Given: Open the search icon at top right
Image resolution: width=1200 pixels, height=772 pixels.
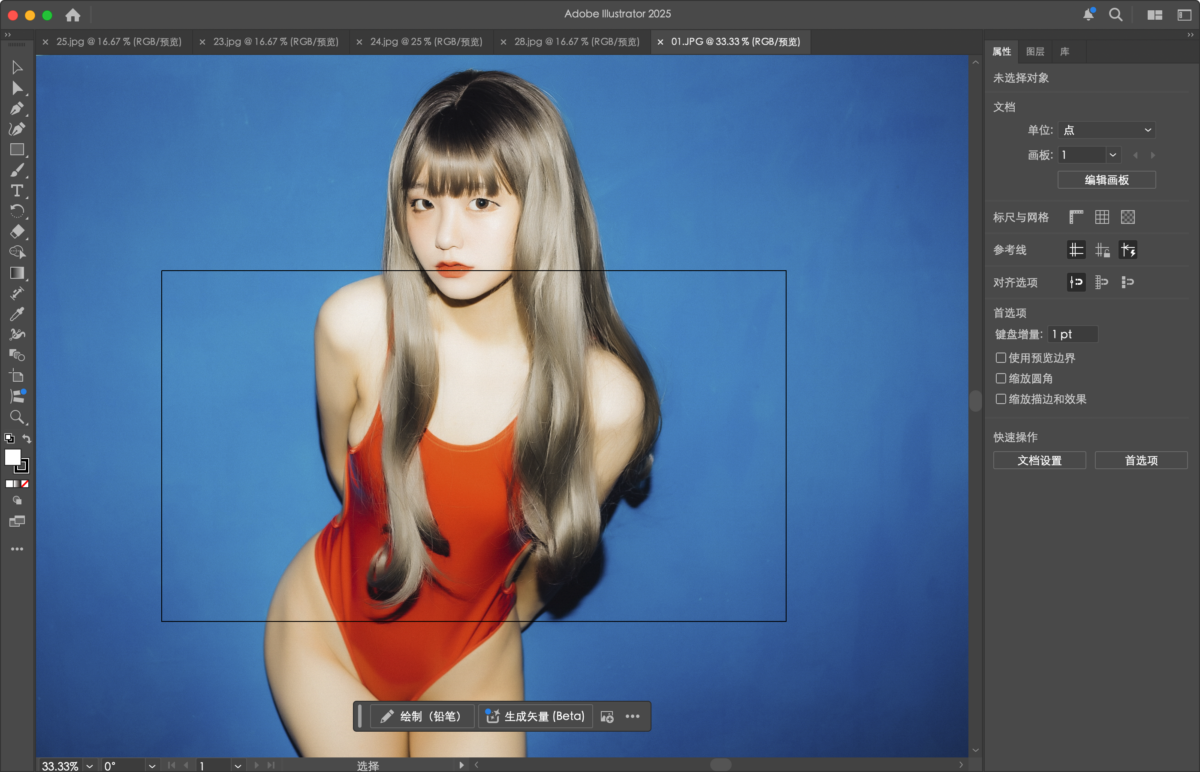Looking at the screenshot, I should pyautogui.click(x=1115, y=15).
